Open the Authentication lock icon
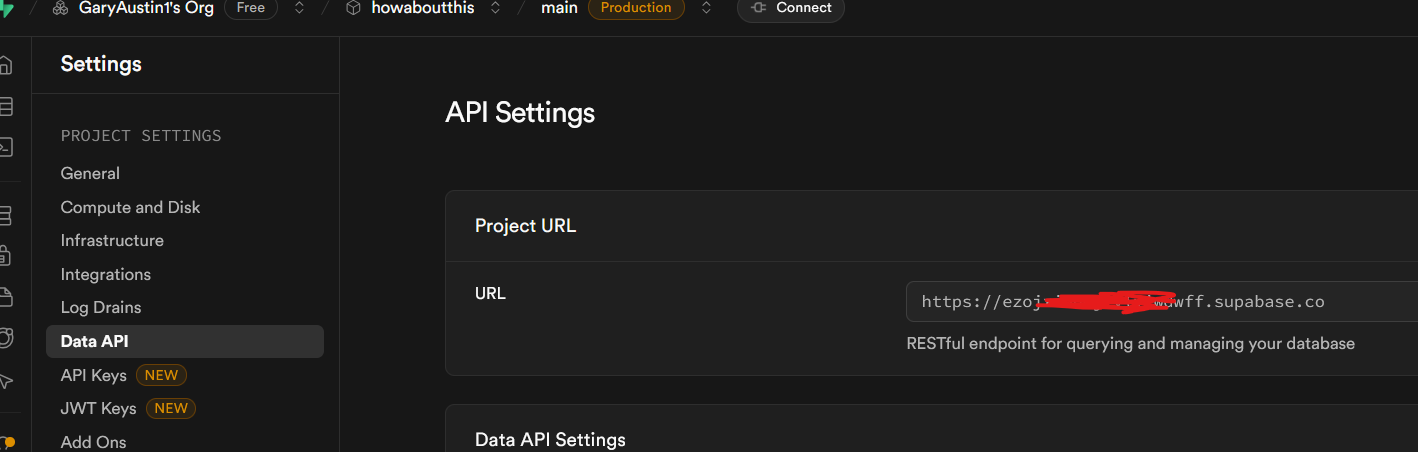 point(5,255)
